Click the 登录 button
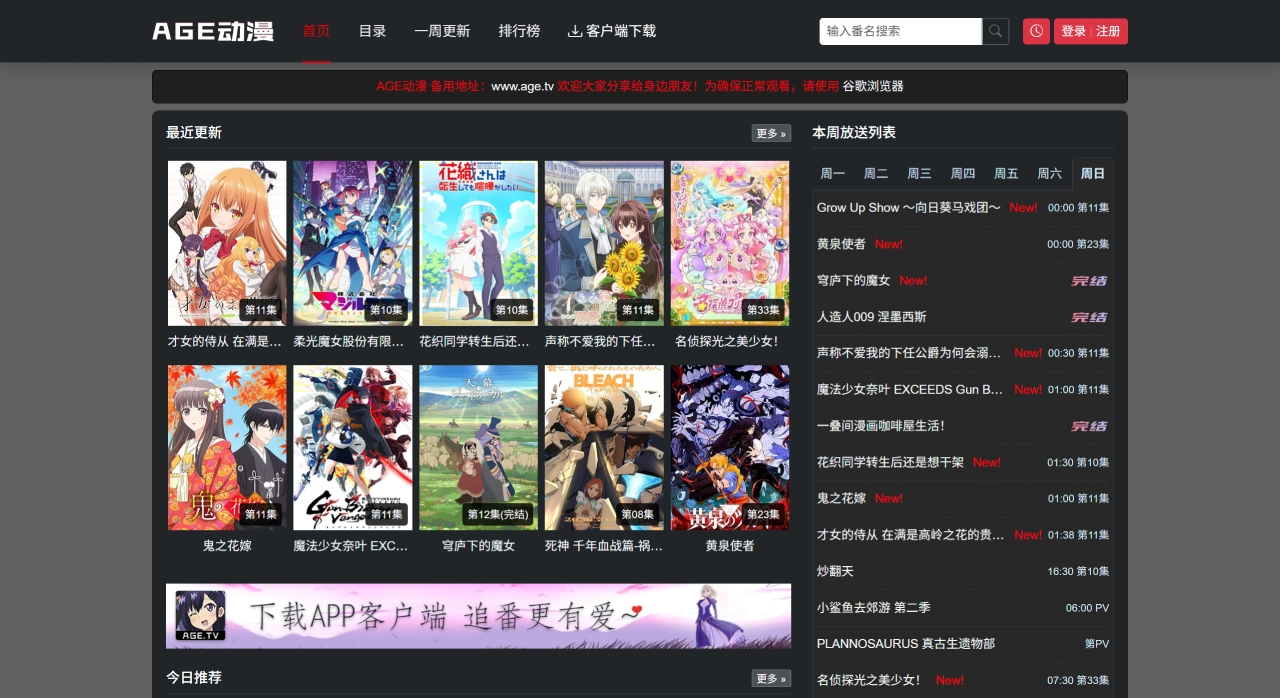The image size is (1280, 698). [x=1073, y=31]
